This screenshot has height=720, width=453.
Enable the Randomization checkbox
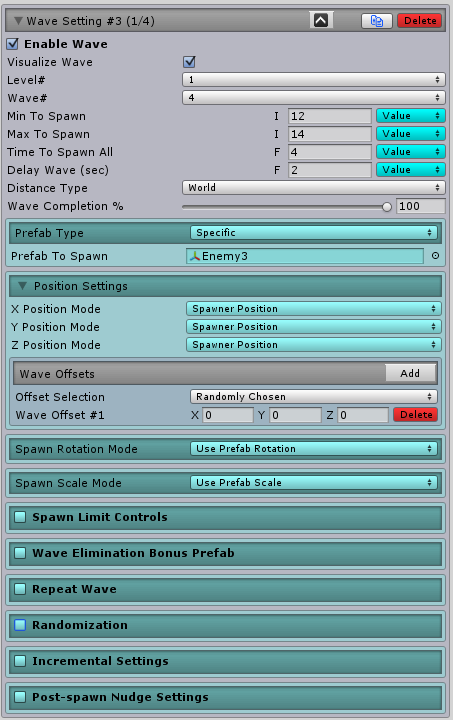click(x=20, y=625)
